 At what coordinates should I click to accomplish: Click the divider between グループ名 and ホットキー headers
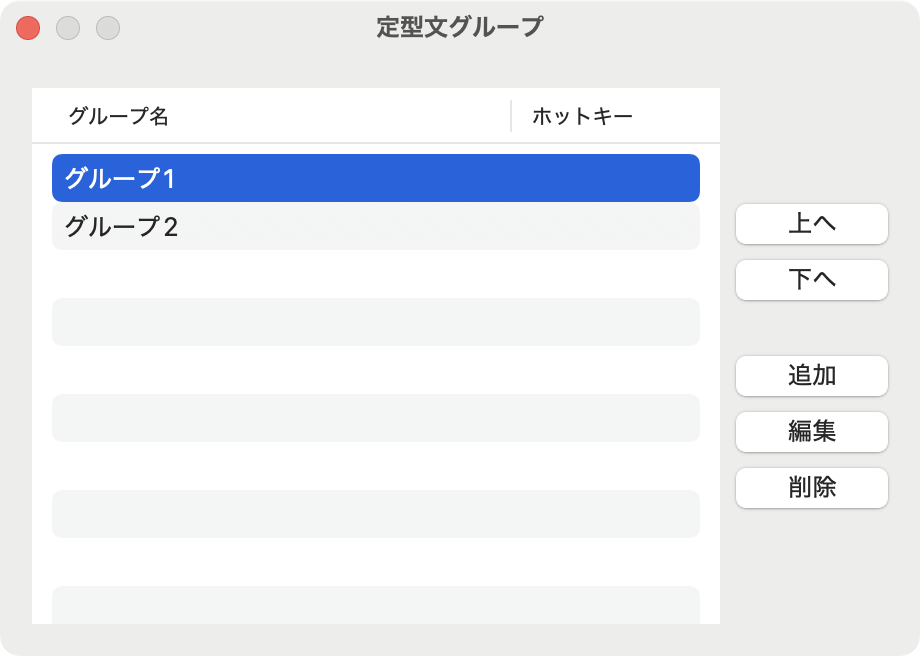tap(511, 116)
